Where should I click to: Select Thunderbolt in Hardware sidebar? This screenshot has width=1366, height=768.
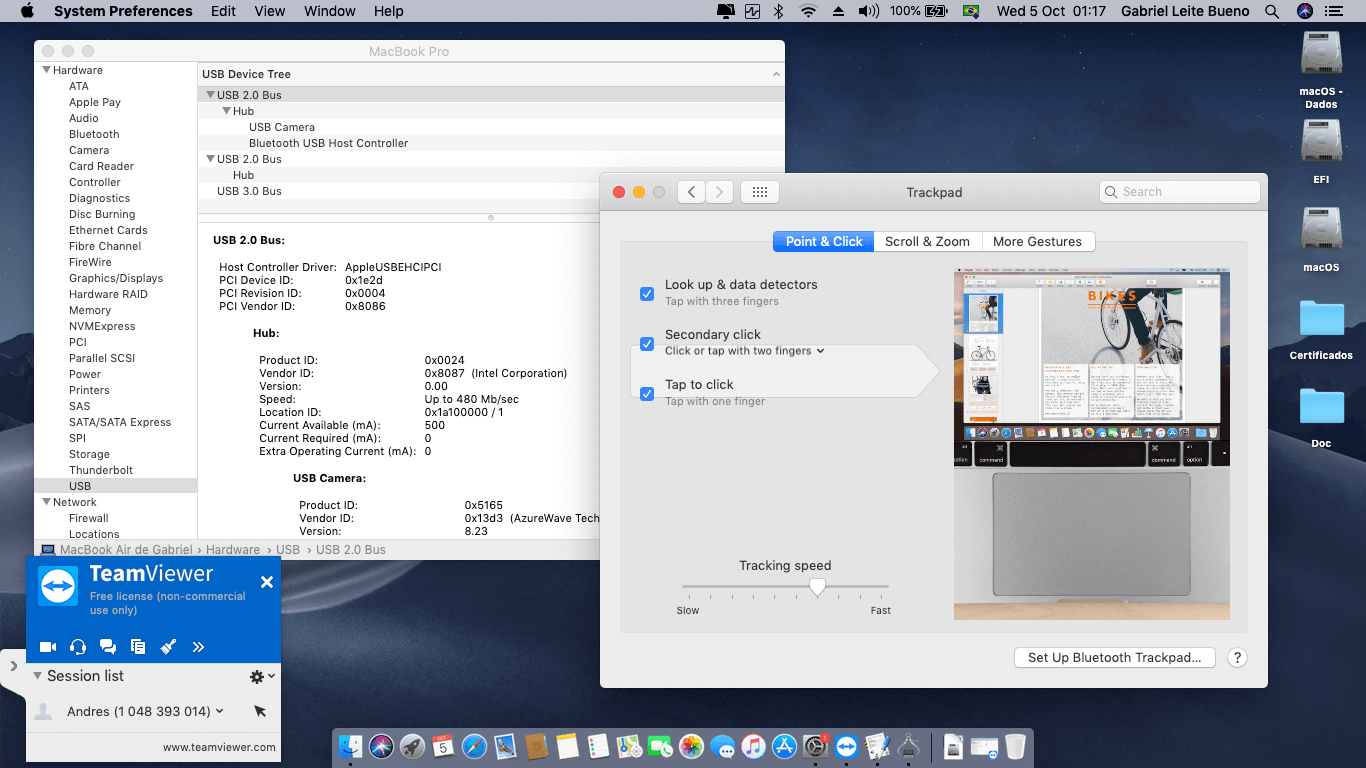(x=101, y=470)
